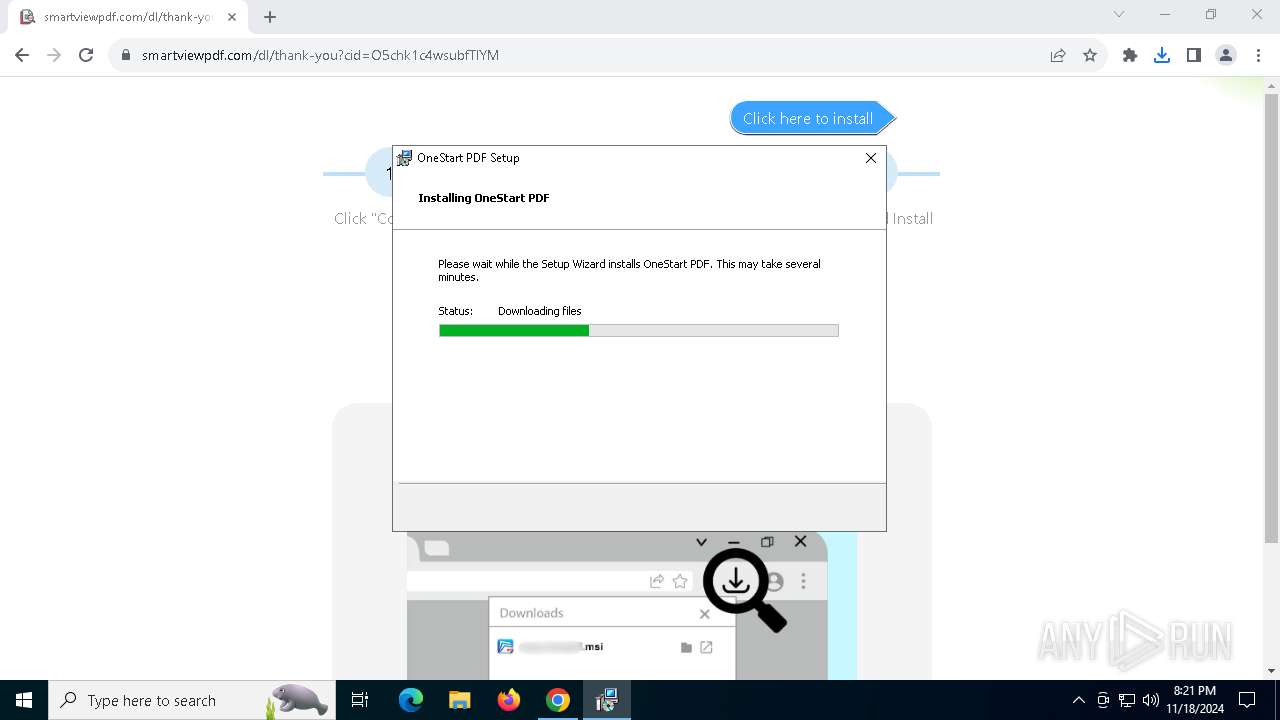Open Chrome downloads tray icon
The width and height of the screenshot is (1280, 720).
[x=1162, y=55]
